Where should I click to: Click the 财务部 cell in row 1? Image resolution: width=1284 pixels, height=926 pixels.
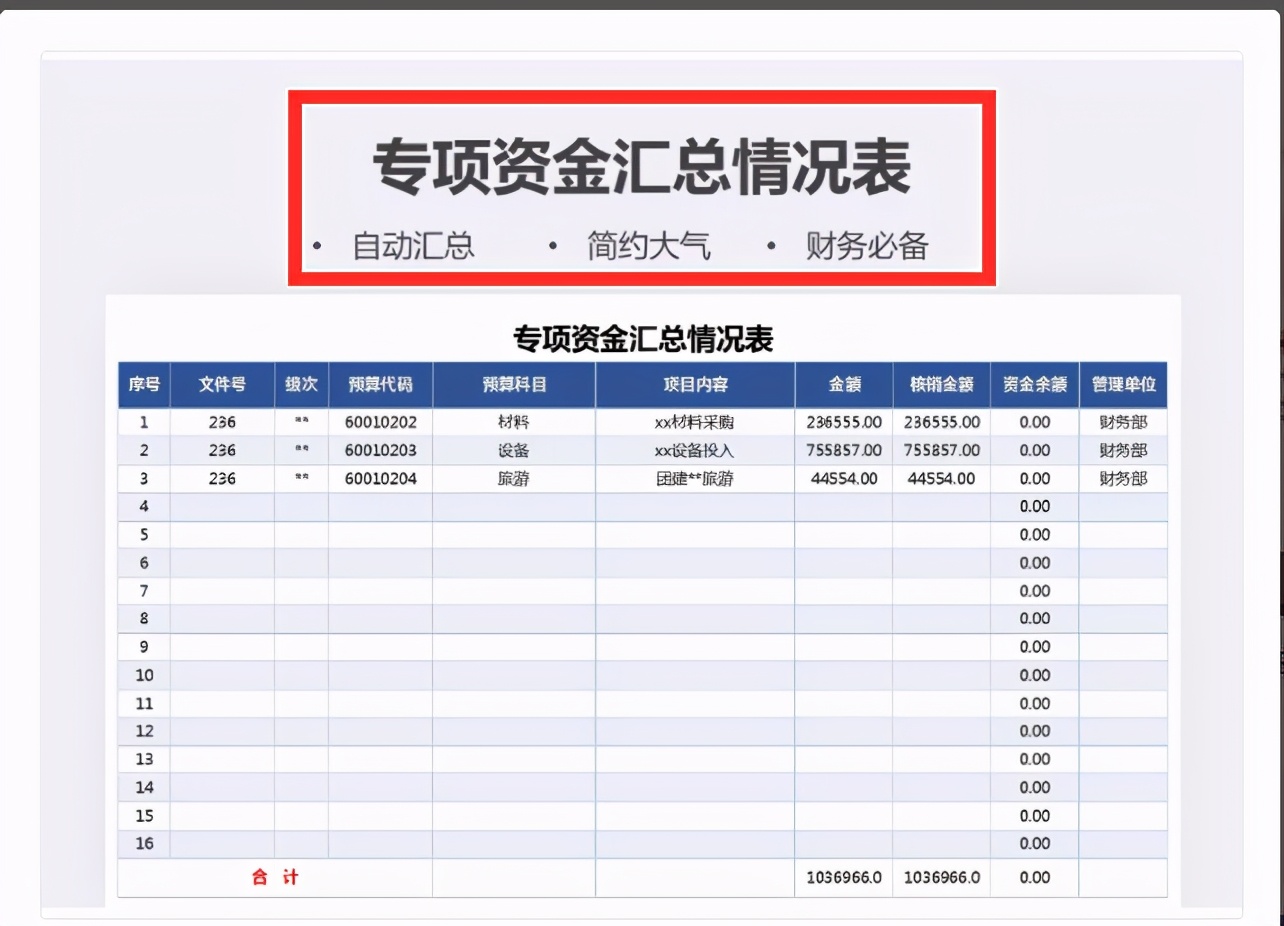1123,422
